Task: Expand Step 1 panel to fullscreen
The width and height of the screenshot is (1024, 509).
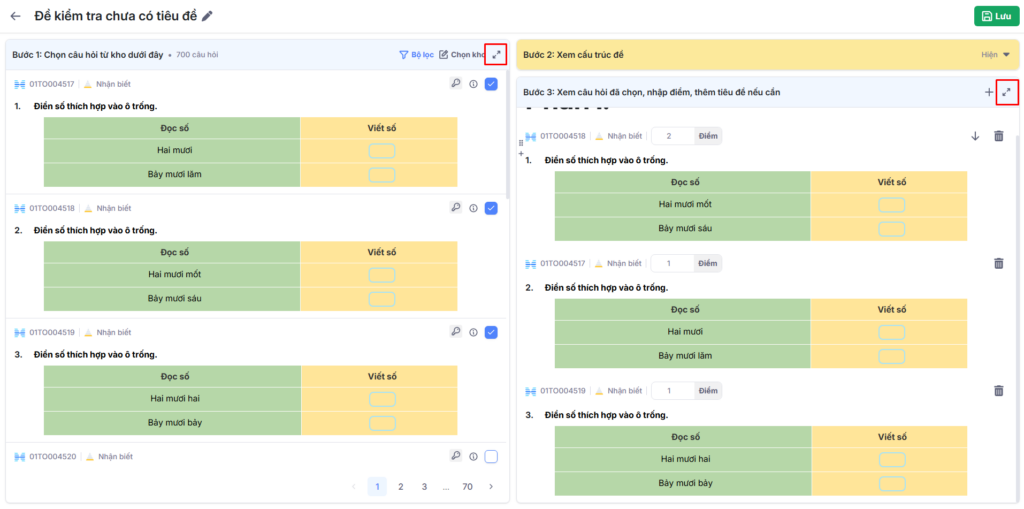Action: click(x=496, y=55)
